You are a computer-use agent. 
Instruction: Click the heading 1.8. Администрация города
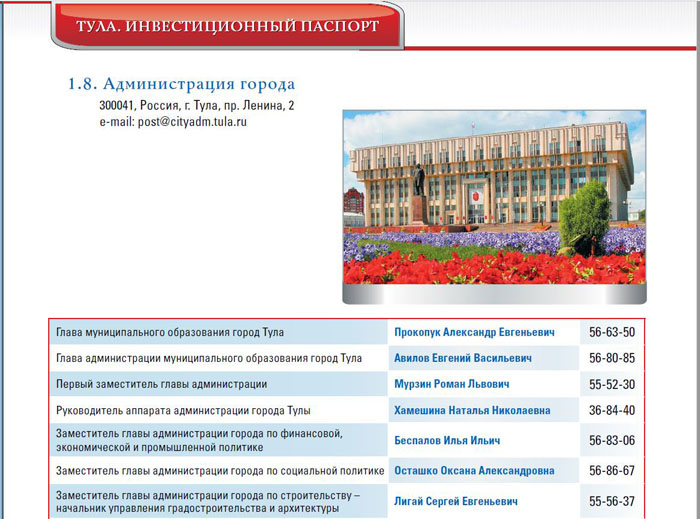[181, 84]
